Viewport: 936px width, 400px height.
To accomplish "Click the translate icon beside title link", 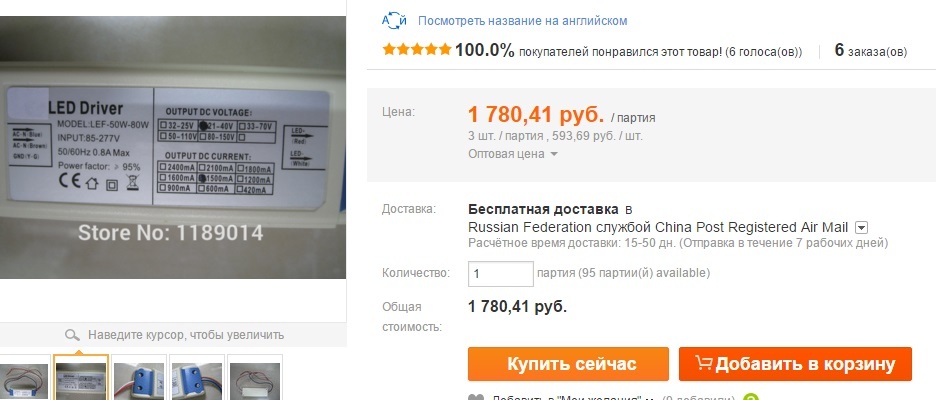I will click(x=394, y=21).
